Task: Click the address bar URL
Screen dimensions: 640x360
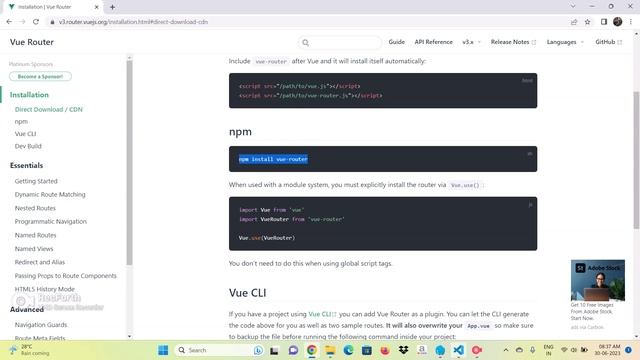Action: pyautogui.click(x=133, y=22)
